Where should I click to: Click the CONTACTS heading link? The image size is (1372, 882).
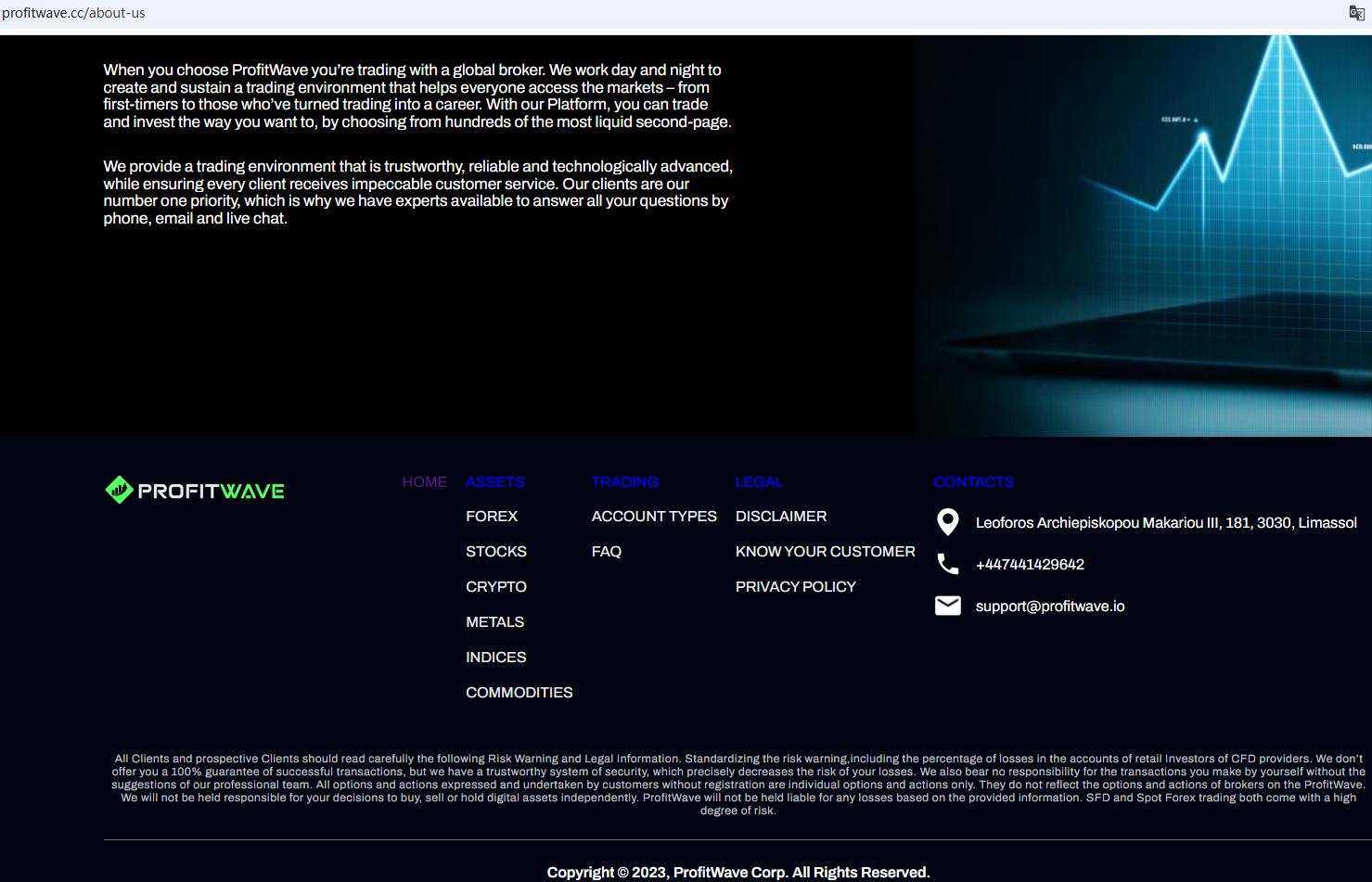click(x=973, y=482)
